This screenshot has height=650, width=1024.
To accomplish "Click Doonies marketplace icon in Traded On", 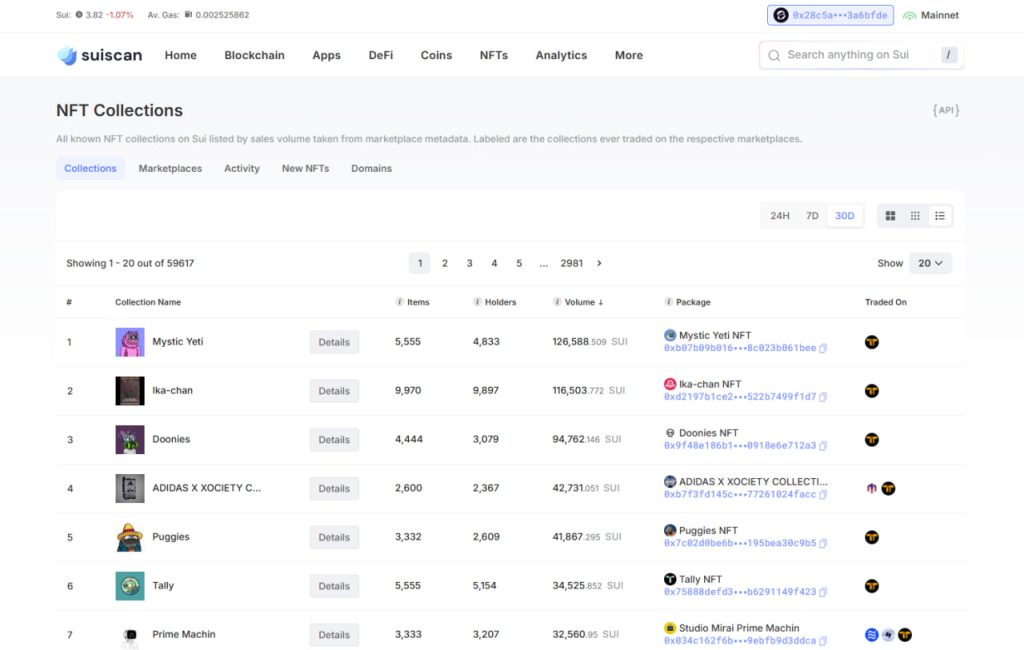I will (872, 440).
